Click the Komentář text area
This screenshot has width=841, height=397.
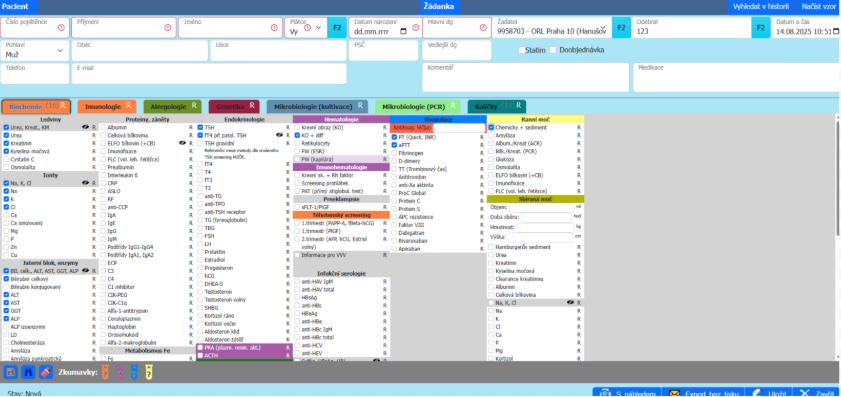click(526, 77)
